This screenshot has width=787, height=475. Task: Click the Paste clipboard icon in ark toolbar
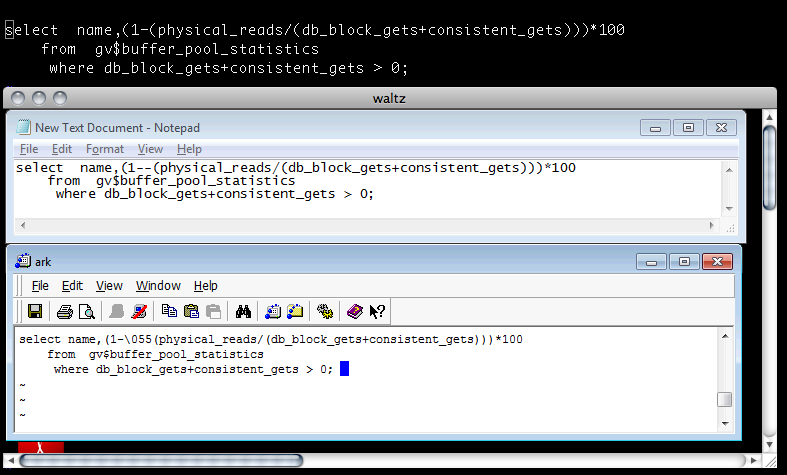tap(191, 311)
